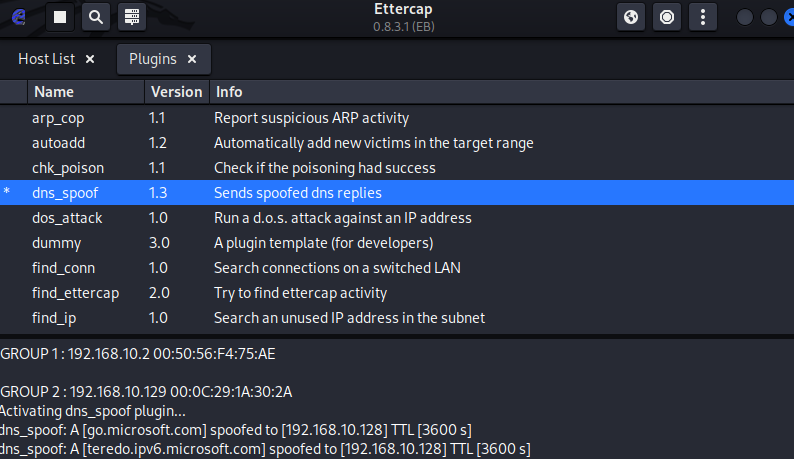Select the find_ettercap plugin row
This screenshot has width=794, height=459.
[76, 293]
